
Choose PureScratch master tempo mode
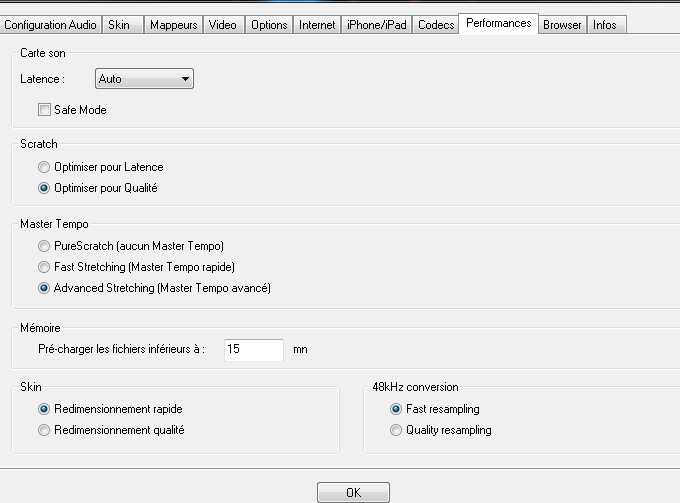[44, 246]
